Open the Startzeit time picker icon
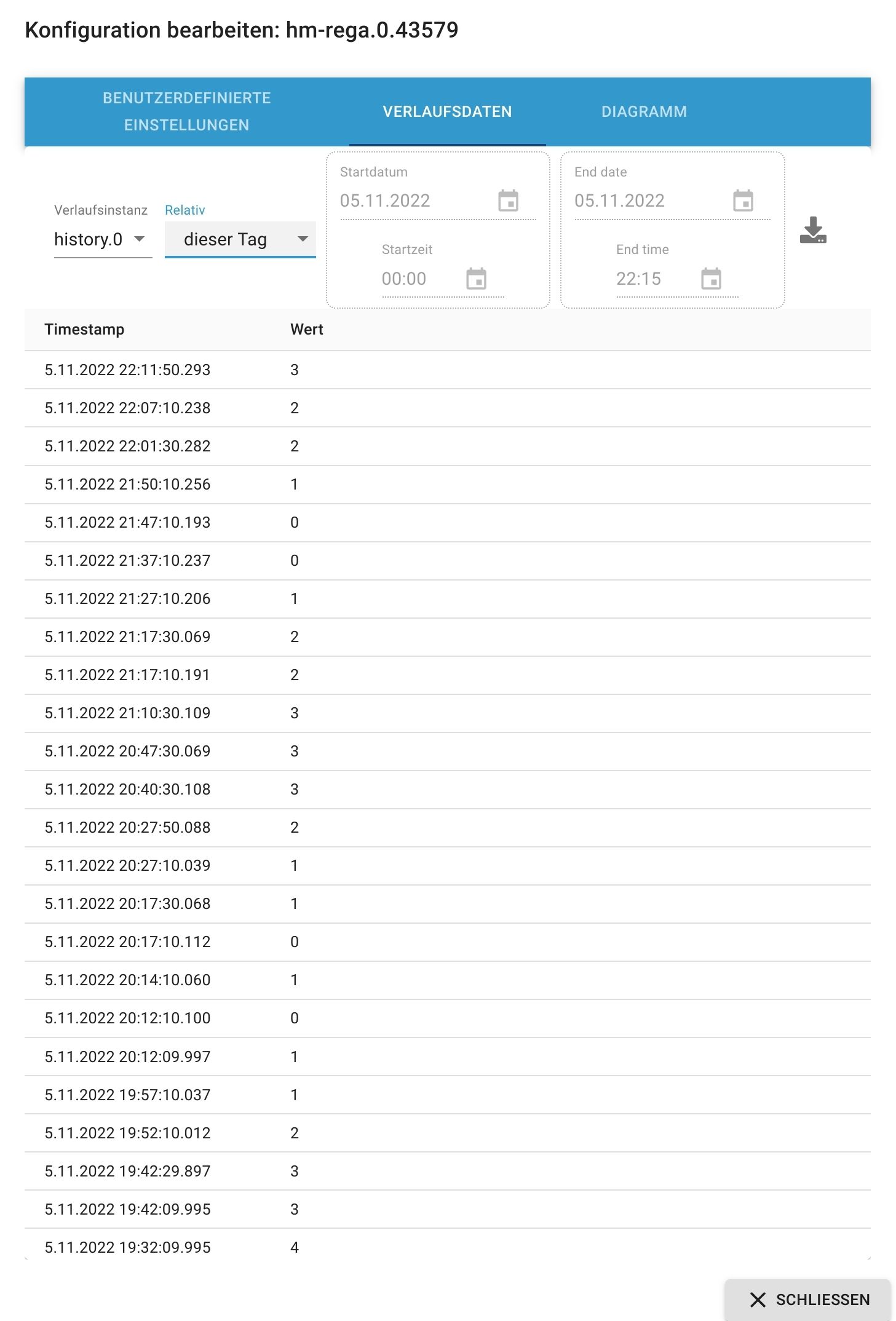 pyautogui.click(x=476, y=279)
